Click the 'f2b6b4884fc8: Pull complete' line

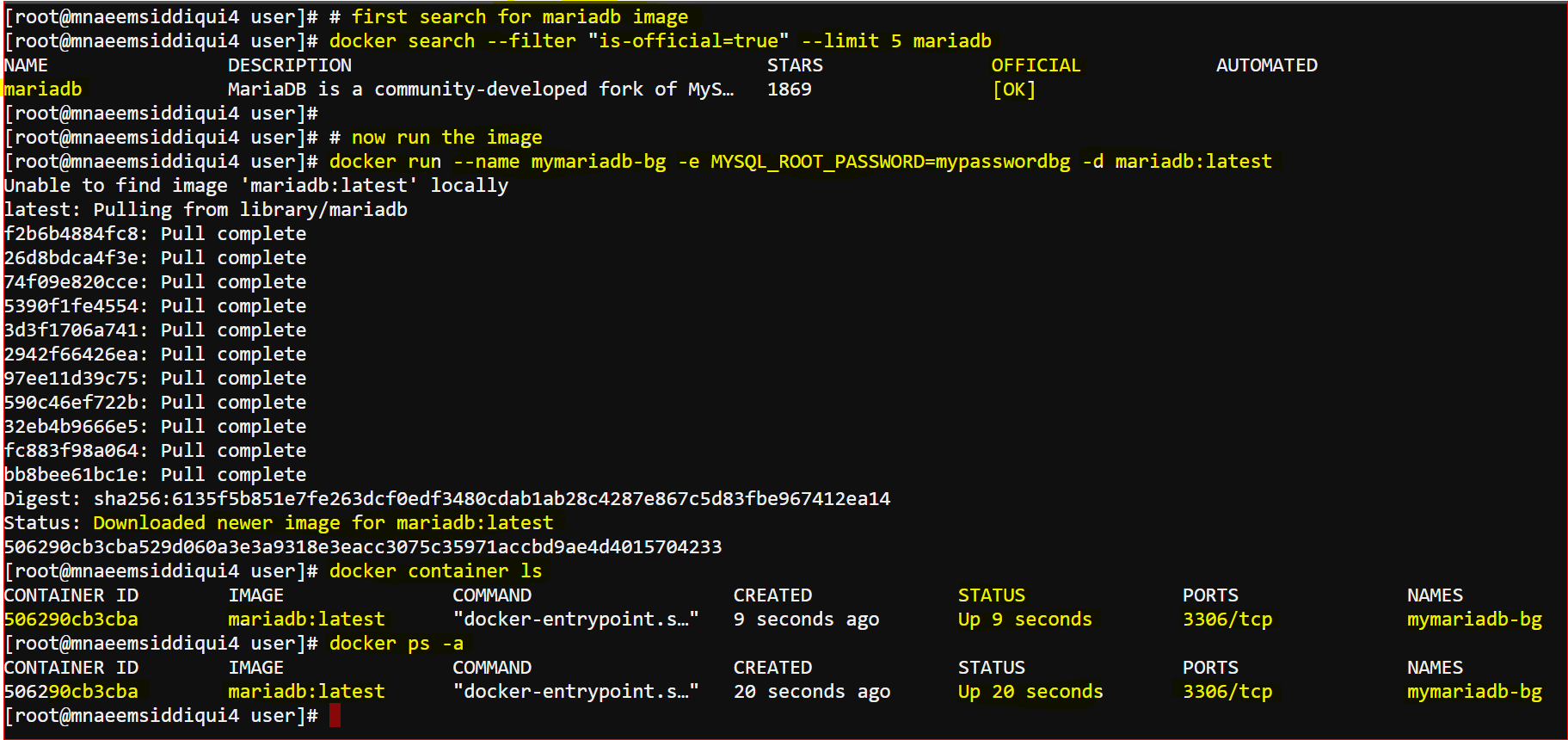[155, 234]
